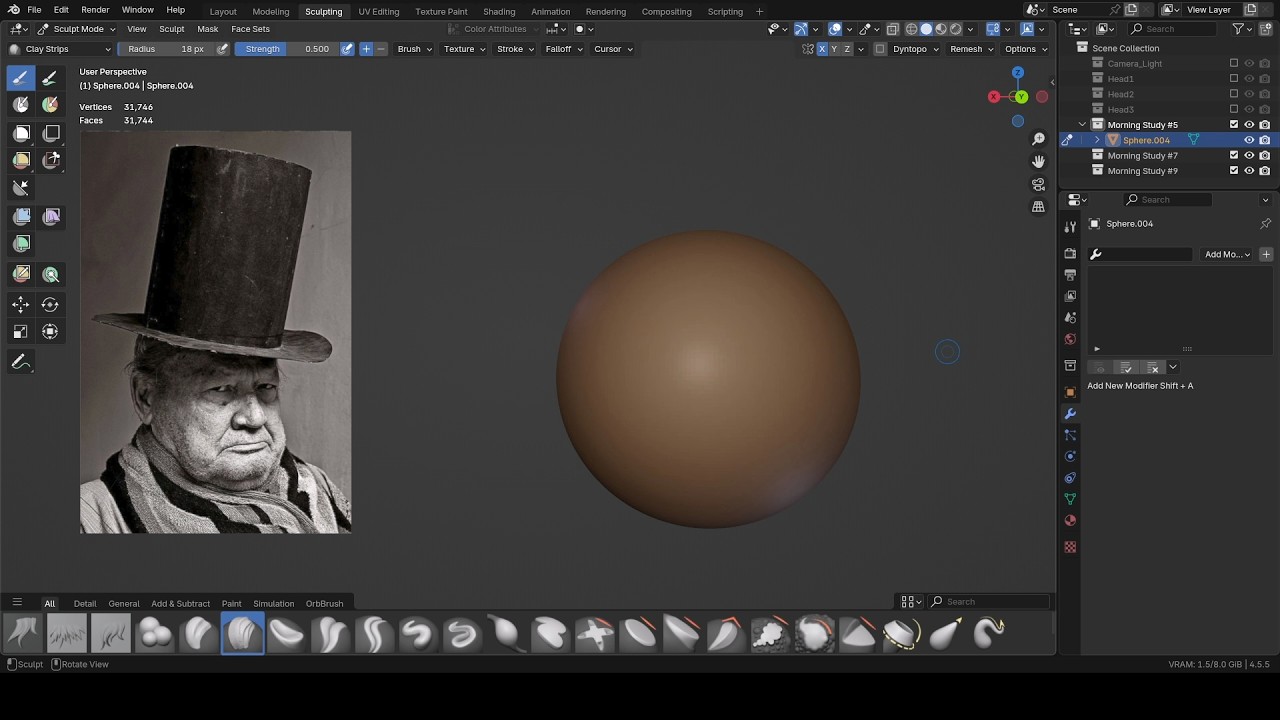Collapse the Morning Study #5 collection
The width and height of the screenshot is (1280, 720).
[x=1082, y=125]
